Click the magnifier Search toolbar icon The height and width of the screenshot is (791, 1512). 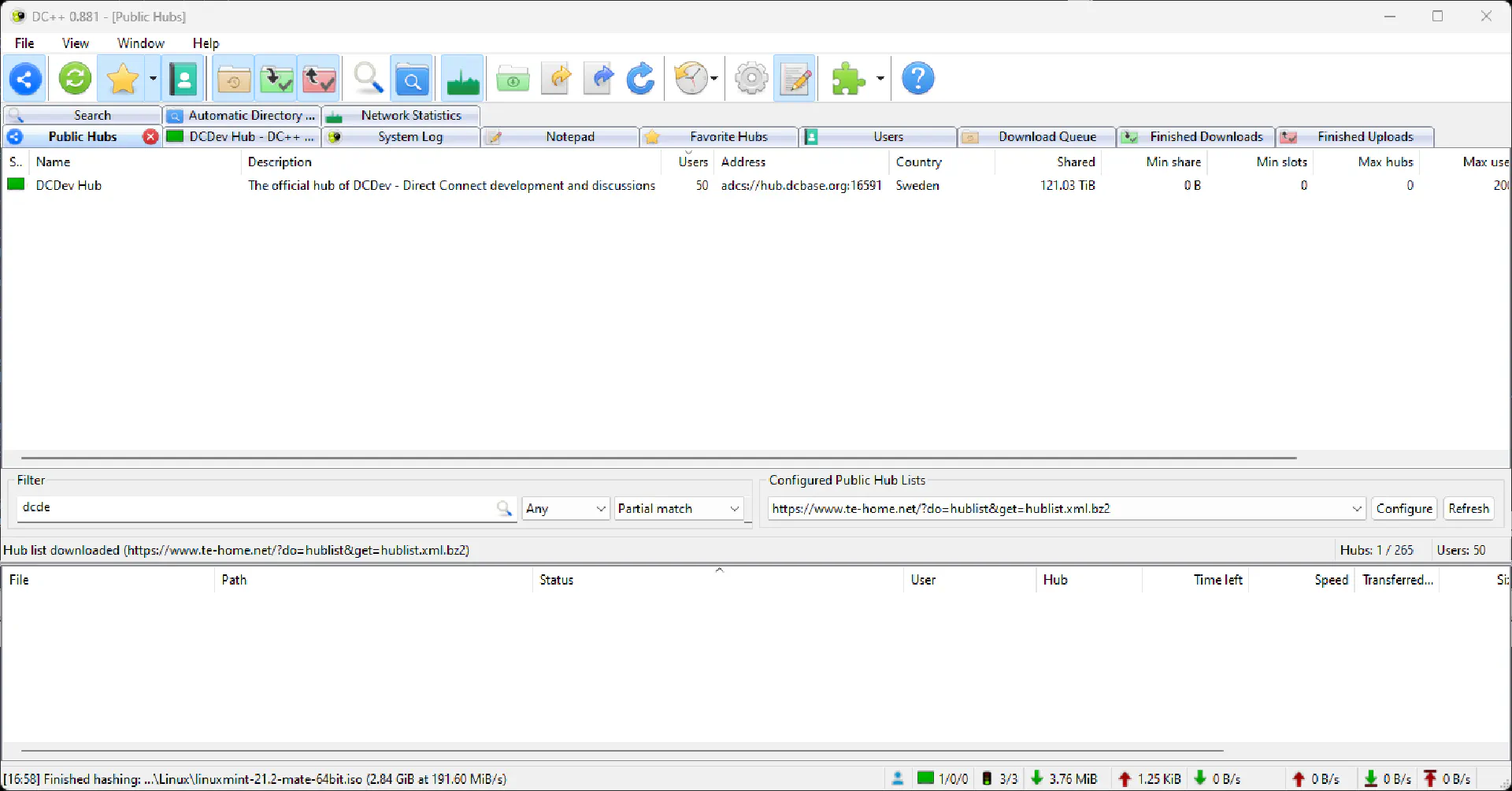coord(368,79)
